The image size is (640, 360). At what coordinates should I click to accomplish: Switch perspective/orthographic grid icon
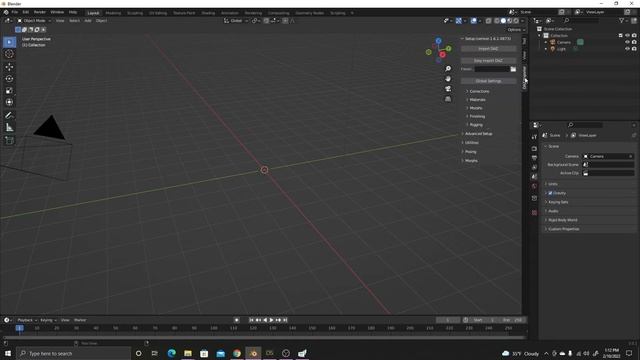pos(448,99)
